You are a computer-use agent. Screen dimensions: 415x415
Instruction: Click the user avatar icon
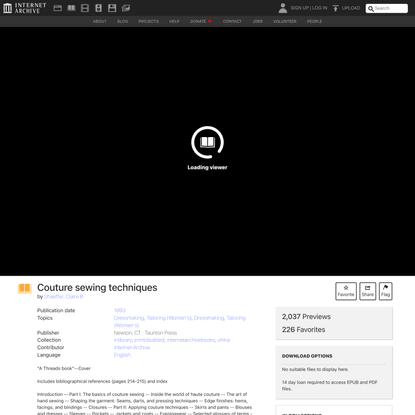click(x=283, y=8)
